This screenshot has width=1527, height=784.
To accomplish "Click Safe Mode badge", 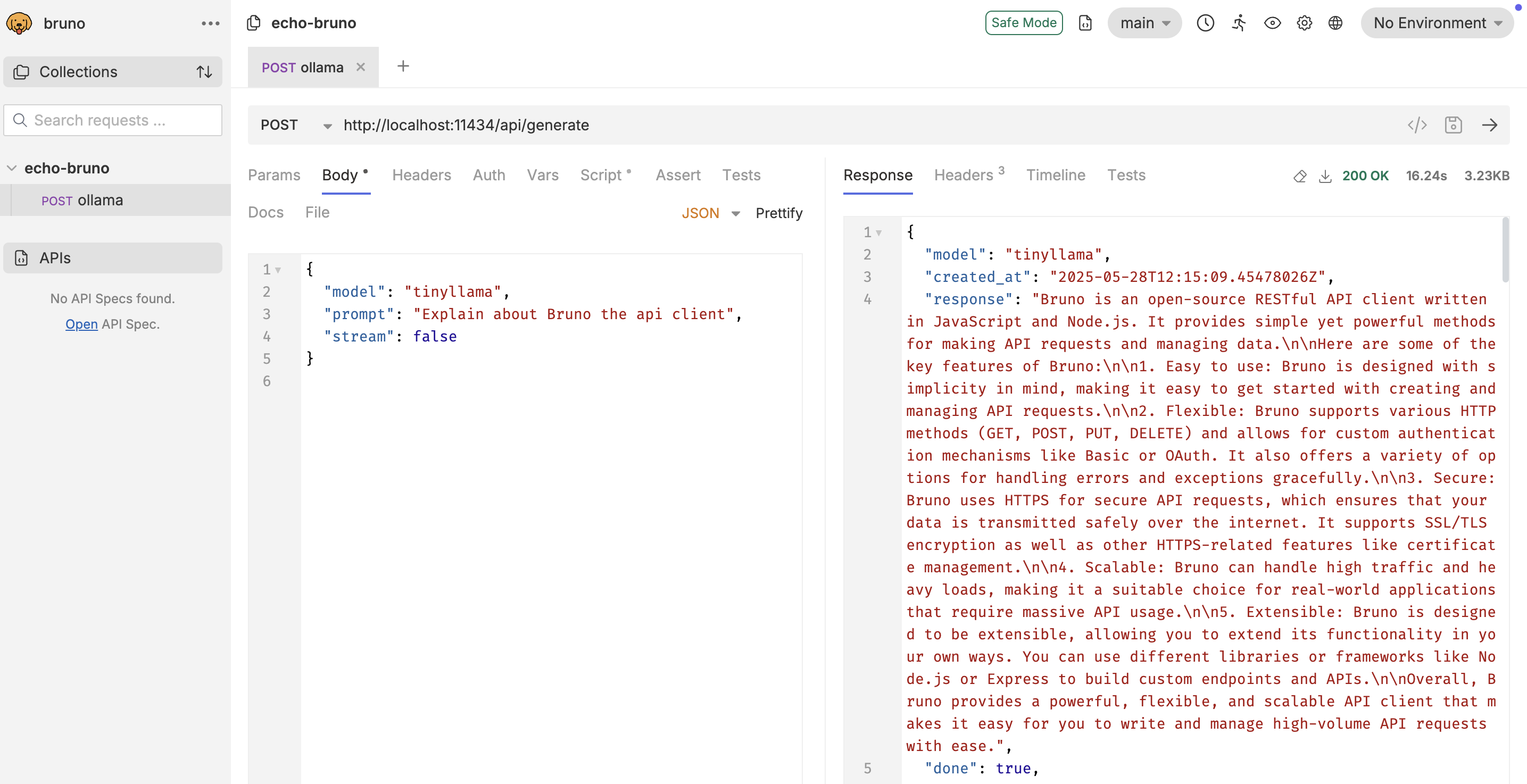I will tap(1024, 22).
